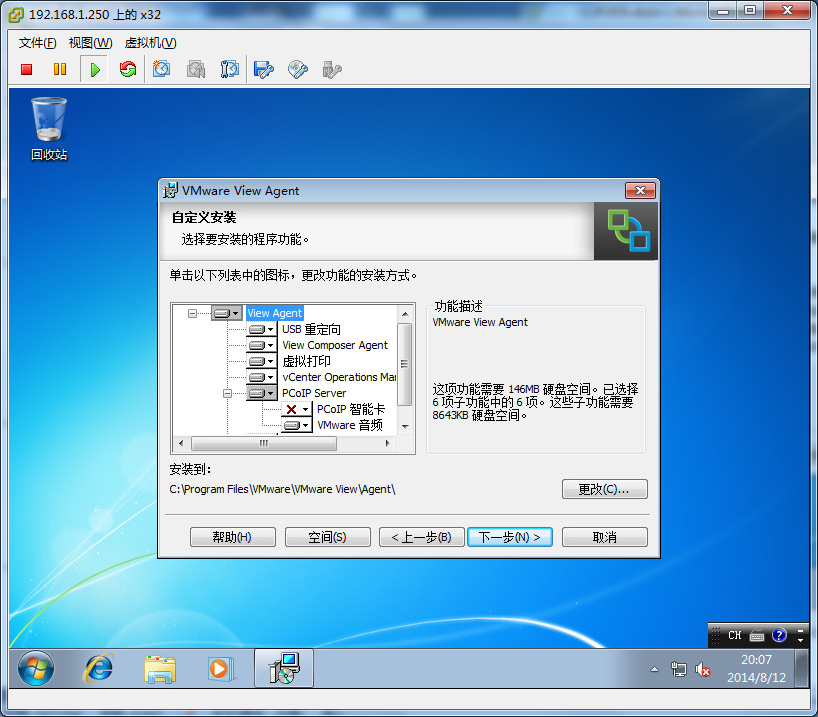818x717 pixels.
Task: Open the Recycle Bin on the desktop
Action: (48, 120)
